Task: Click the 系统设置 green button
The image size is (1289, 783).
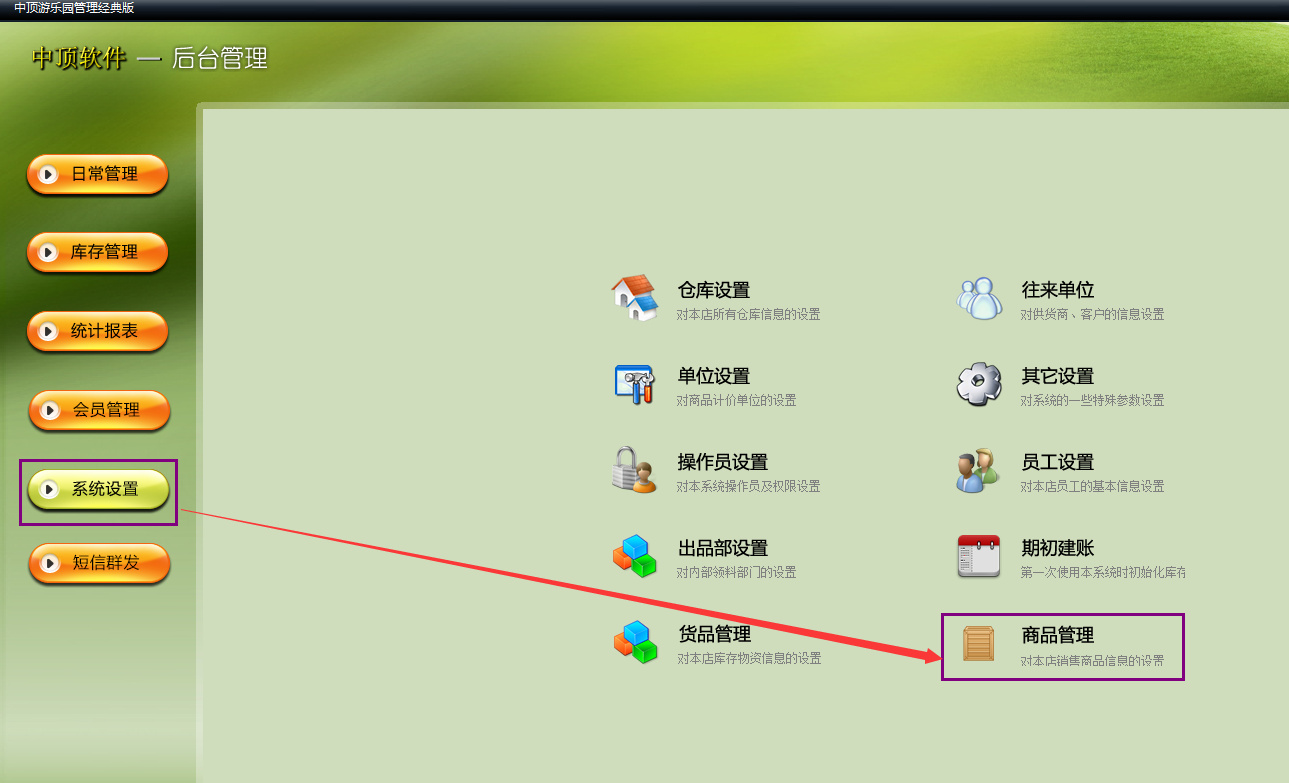Action: (x=98, y=489)
